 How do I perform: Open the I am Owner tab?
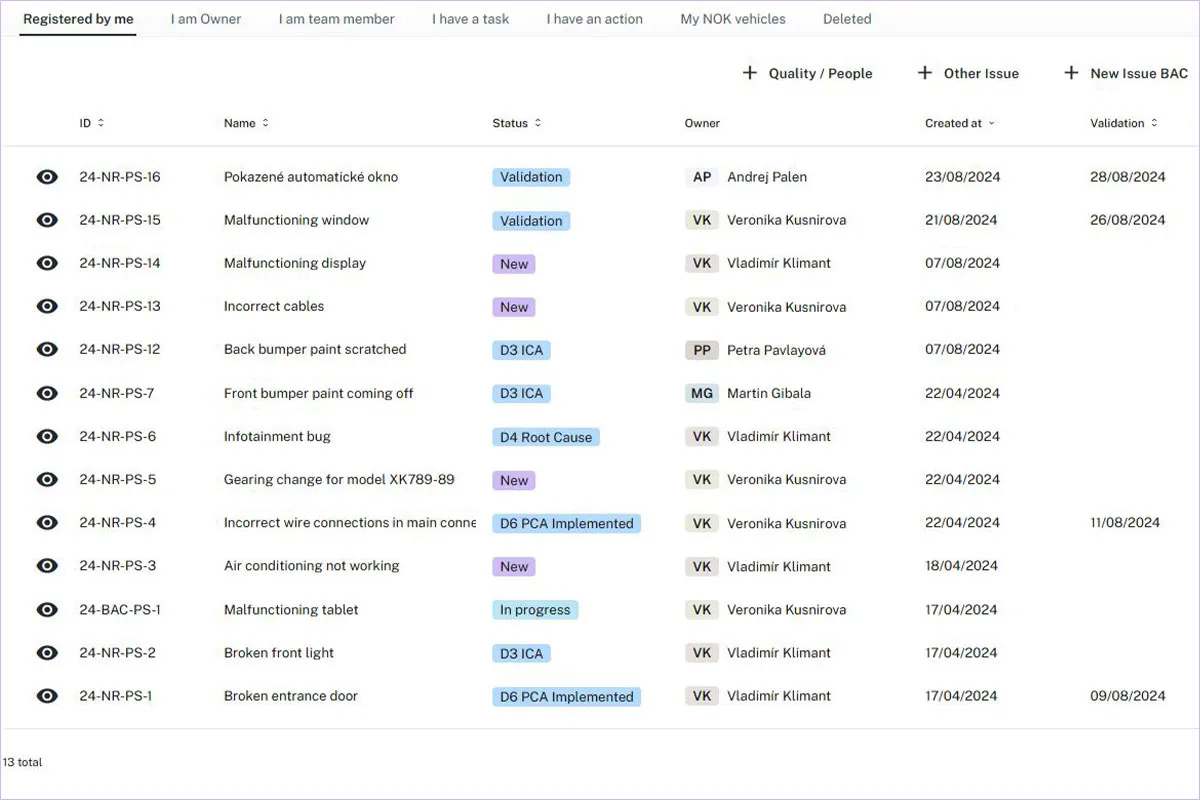point(206,19)
